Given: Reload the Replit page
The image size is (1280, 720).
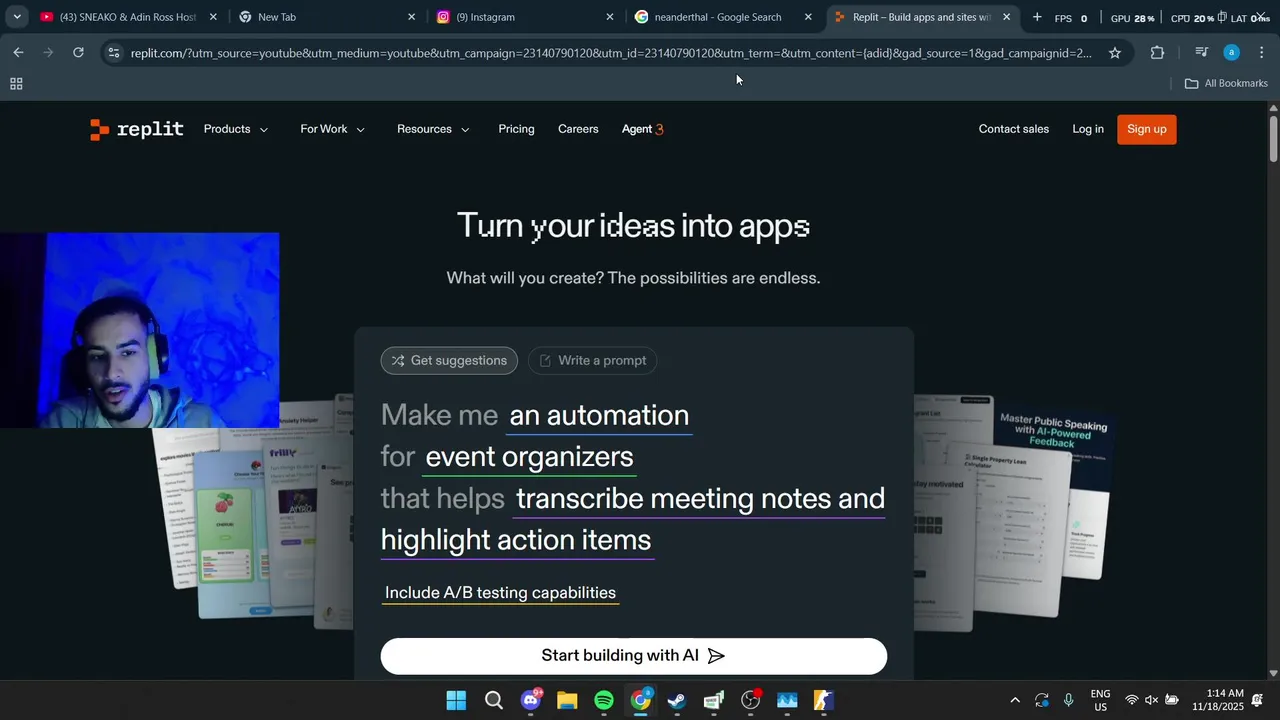Looking at the screenshot, I should (78, 52).
